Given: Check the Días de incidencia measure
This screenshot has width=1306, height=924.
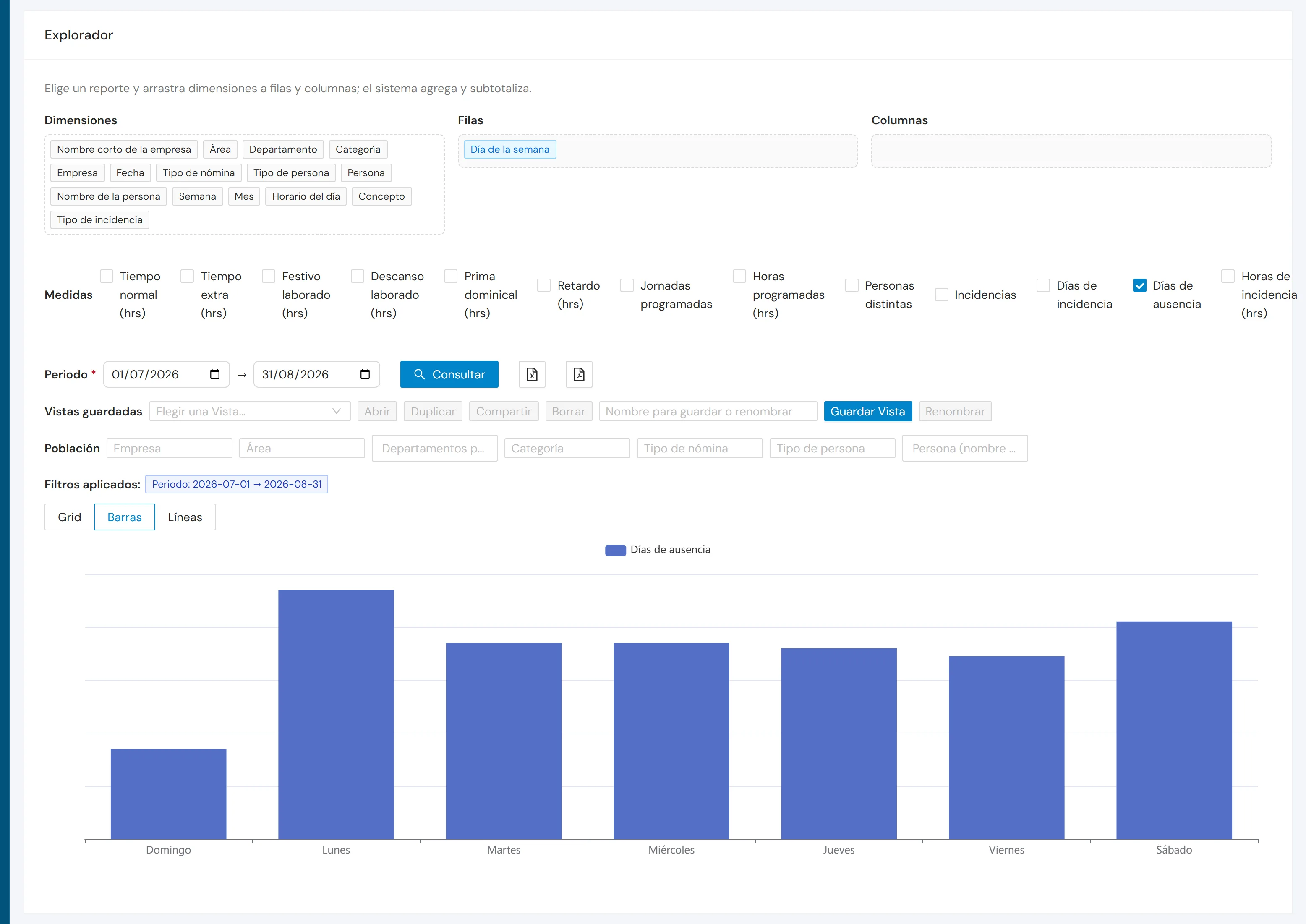Looking at the screenshot, I should pyautogui.click(x=1043, y=286).
